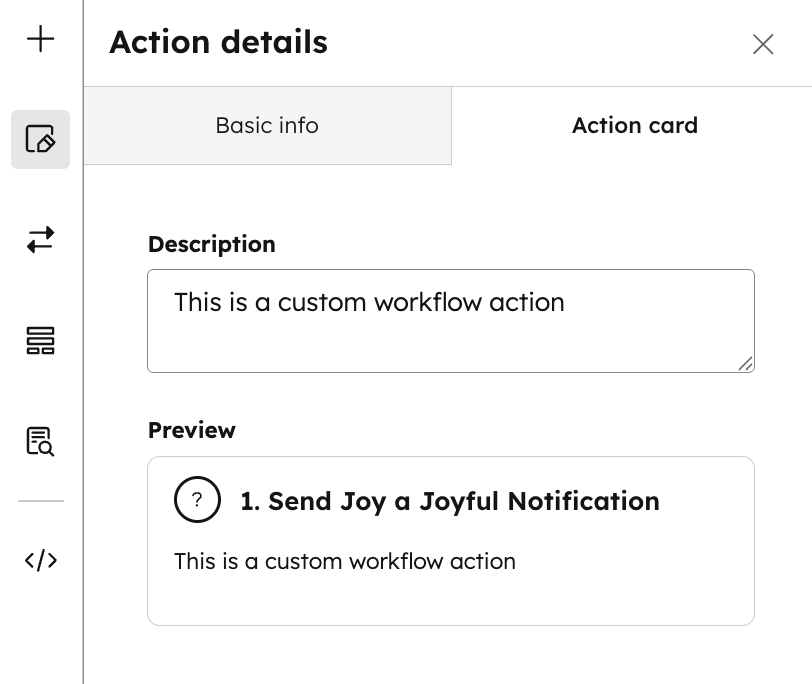Close the Action details panel

click(x=763, y=44)
